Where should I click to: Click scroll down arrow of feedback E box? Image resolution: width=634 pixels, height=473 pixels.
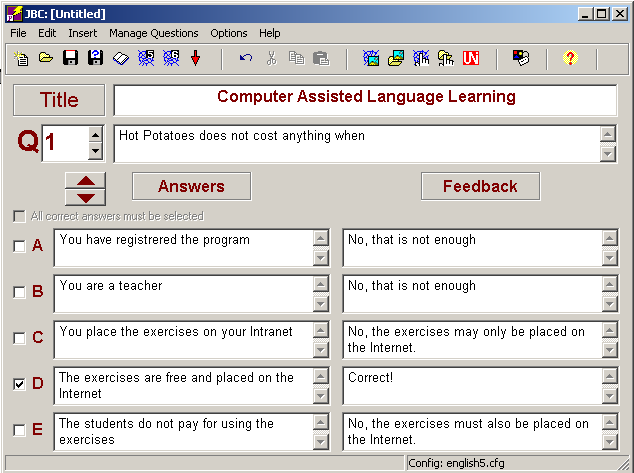coord(610,441)
